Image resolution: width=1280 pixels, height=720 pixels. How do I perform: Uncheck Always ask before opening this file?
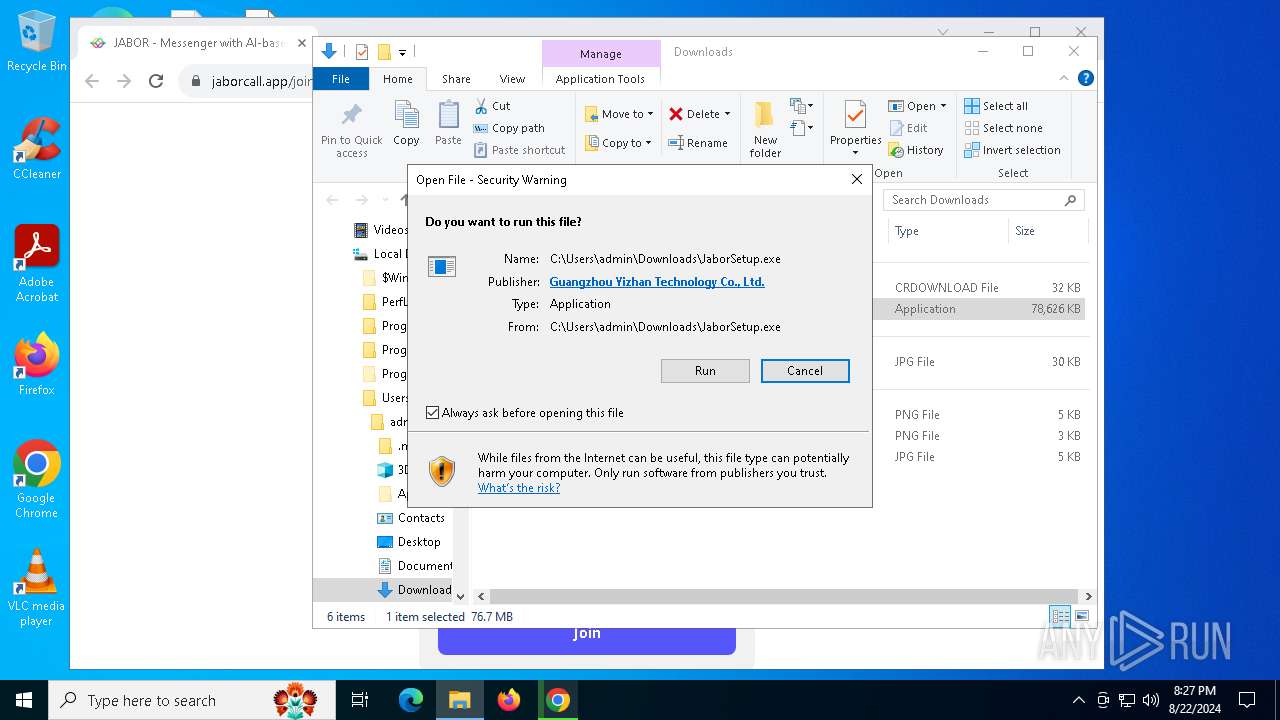432,412
